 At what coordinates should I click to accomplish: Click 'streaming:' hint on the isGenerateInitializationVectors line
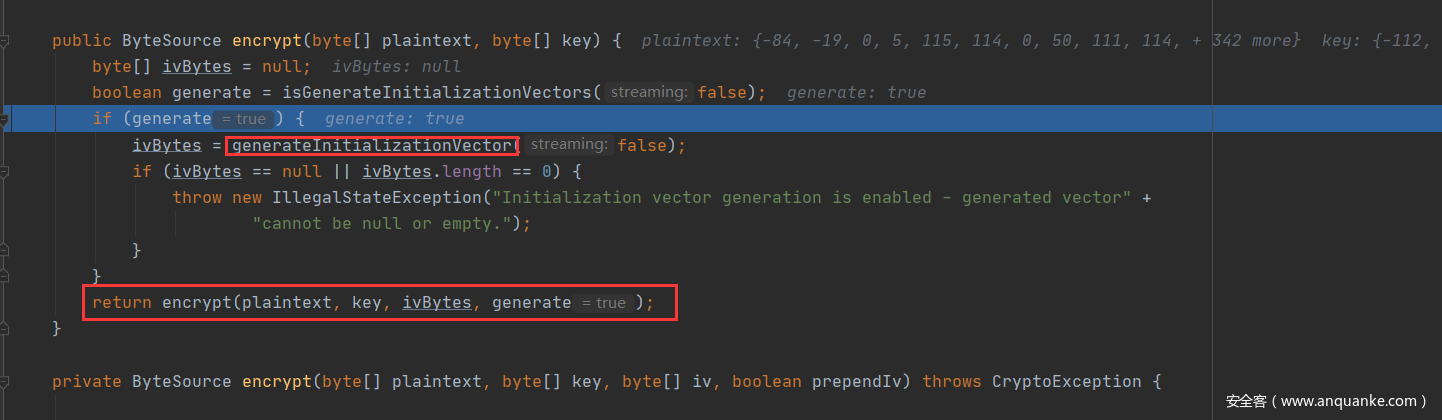click(x=650, y=93)
